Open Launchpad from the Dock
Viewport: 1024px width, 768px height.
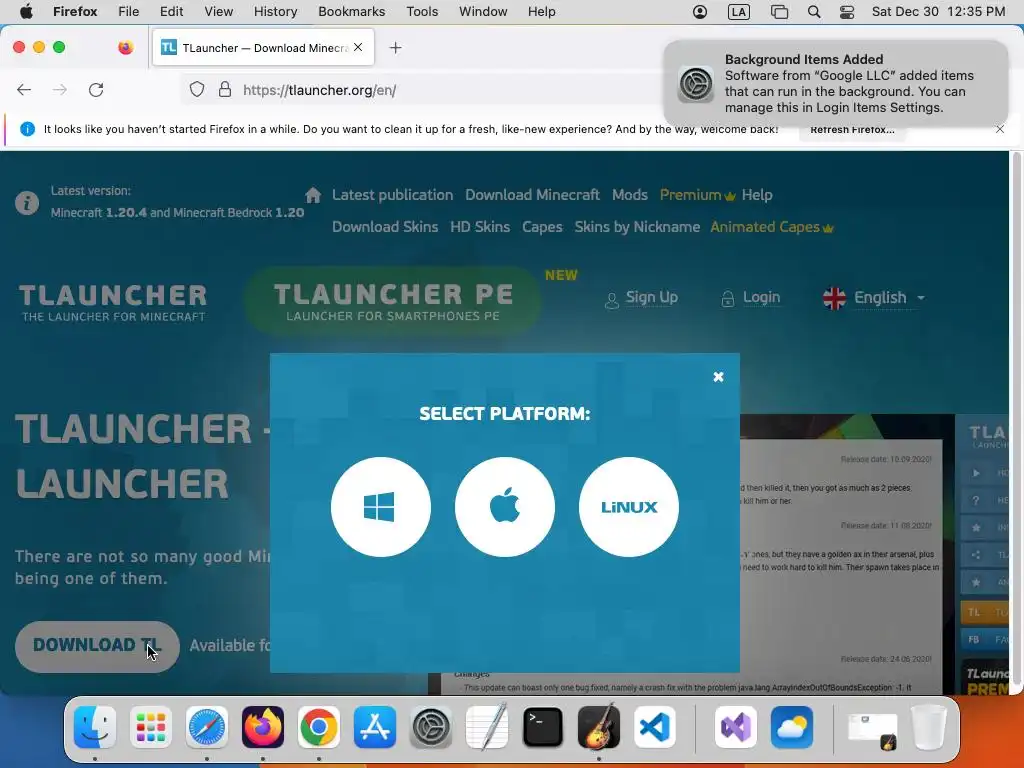point(151,727)
